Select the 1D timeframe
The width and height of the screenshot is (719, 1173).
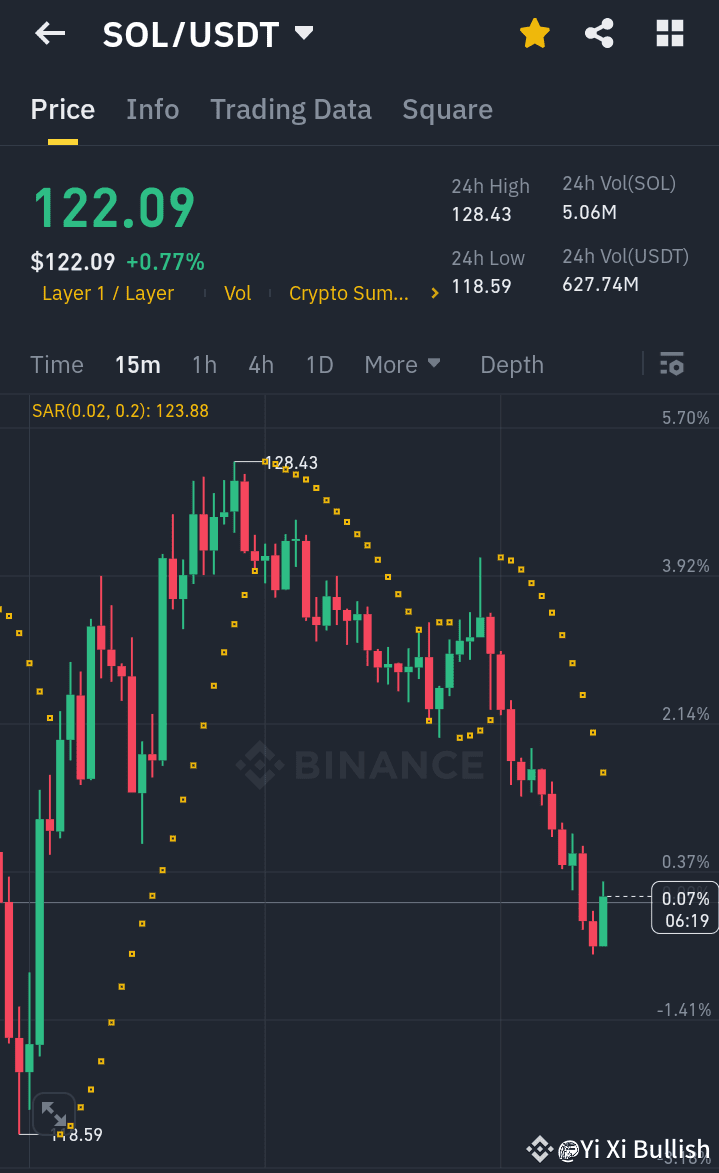319,364
